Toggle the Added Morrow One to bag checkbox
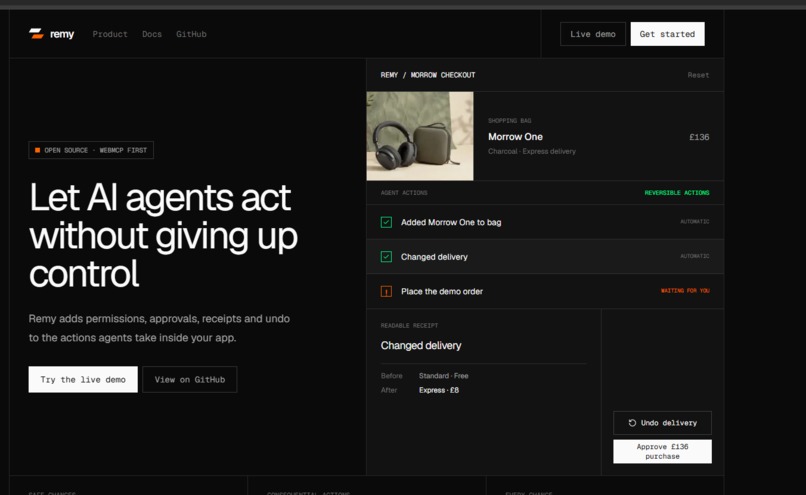The image size is (806, 495). 386,222
